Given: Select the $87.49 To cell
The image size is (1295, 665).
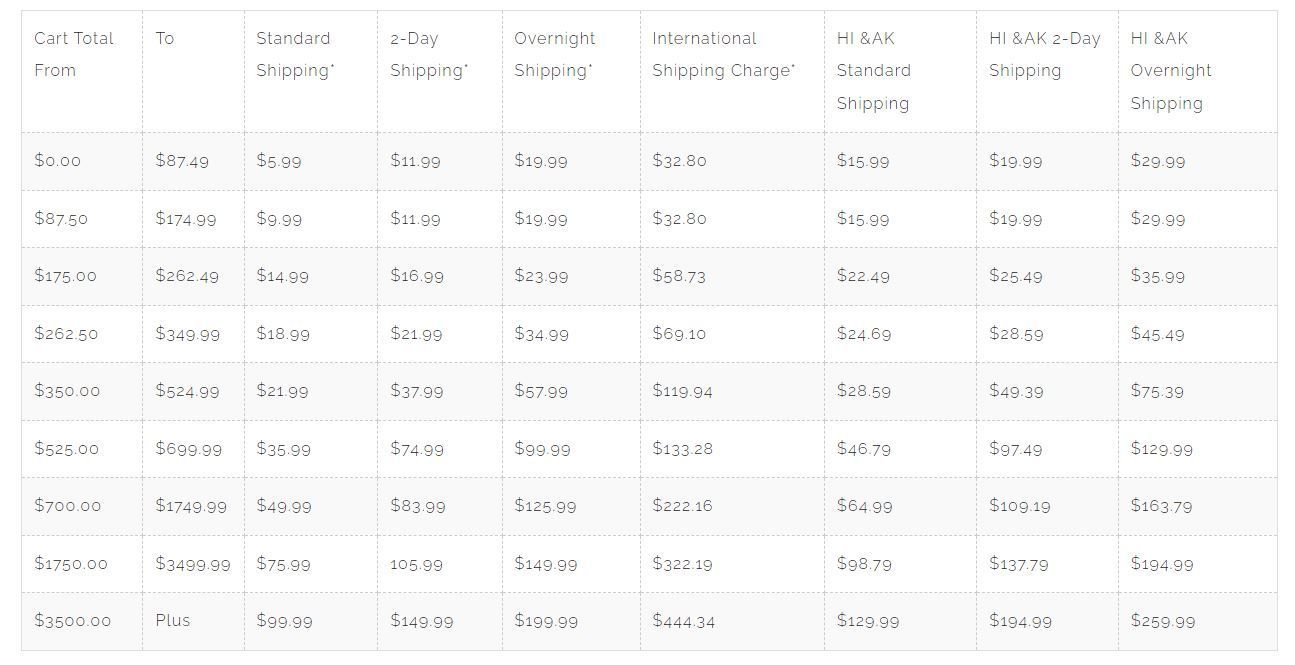Looking at the screenshot, I should [182, 161].
